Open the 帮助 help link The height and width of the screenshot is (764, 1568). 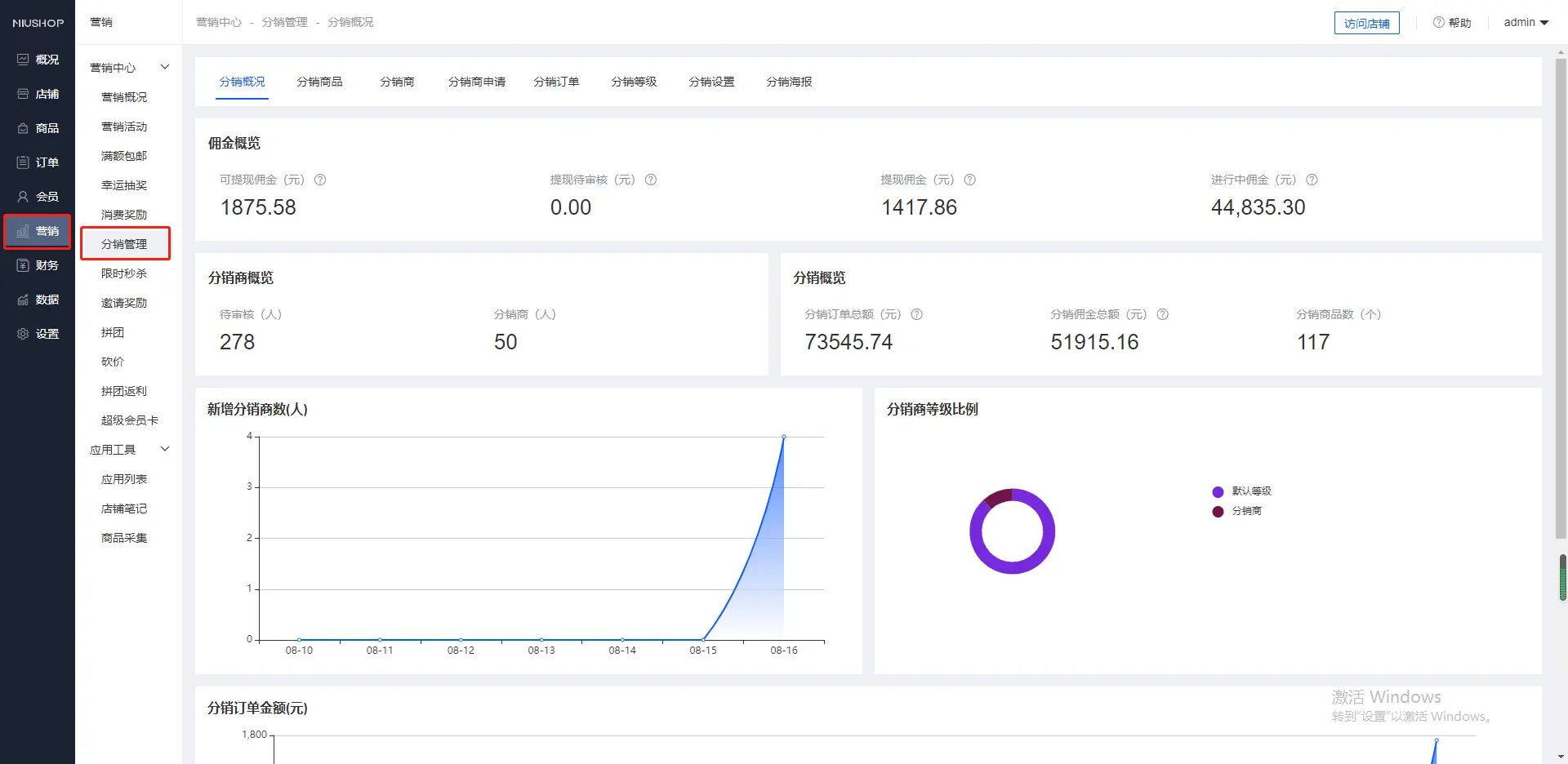1452,23
